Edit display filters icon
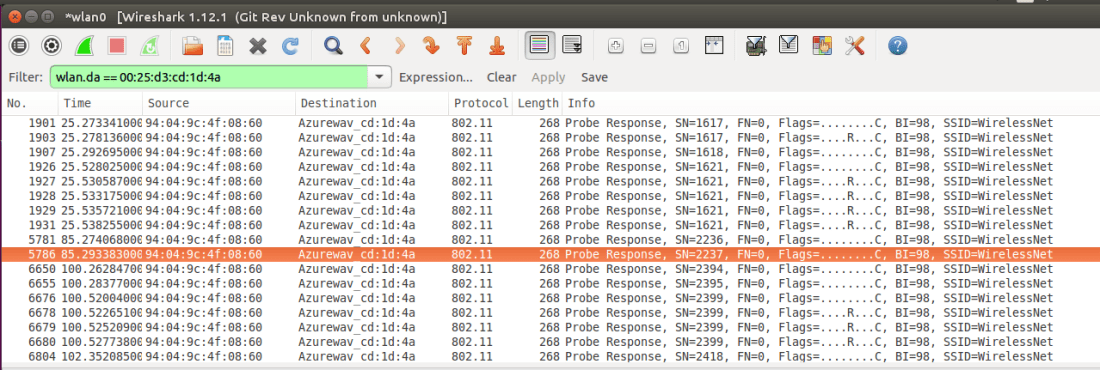The width and height of the screenshot is (1100, 370). pyautogui.click(x=789, y=46)
